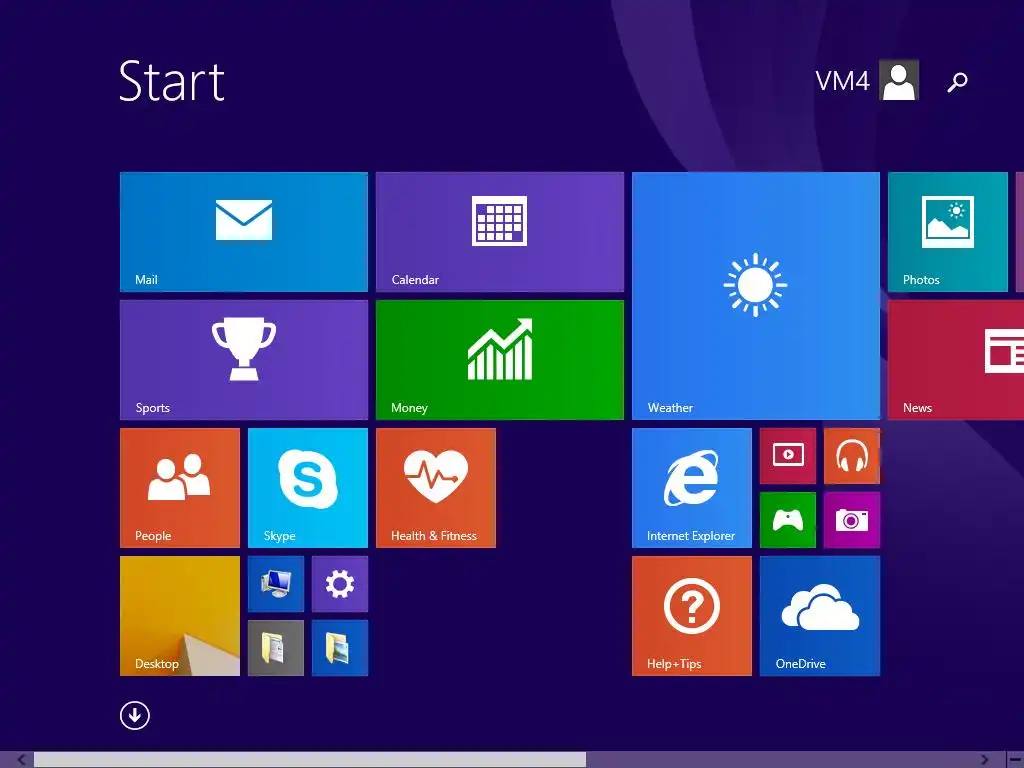Open the News tile
Screen dimensions: 1024x768
coord(956,360)
